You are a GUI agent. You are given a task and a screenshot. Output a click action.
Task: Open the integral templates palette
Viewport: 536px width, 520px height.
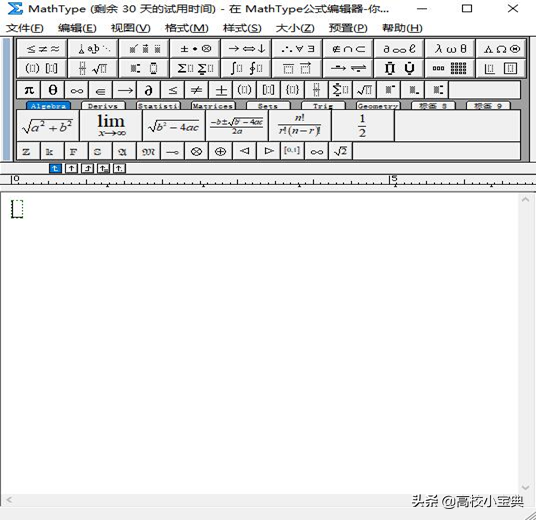pyautogui.click(x=246, y=68)
